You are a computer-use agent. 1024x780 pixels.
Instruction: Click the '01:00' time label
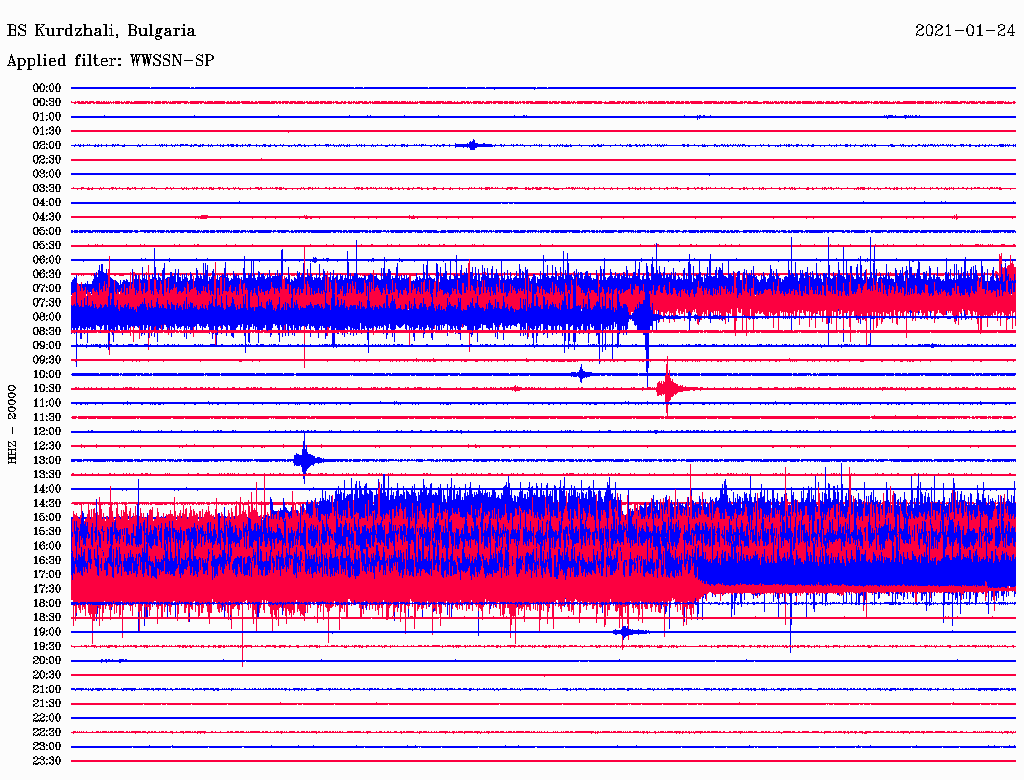pos(47,117)
